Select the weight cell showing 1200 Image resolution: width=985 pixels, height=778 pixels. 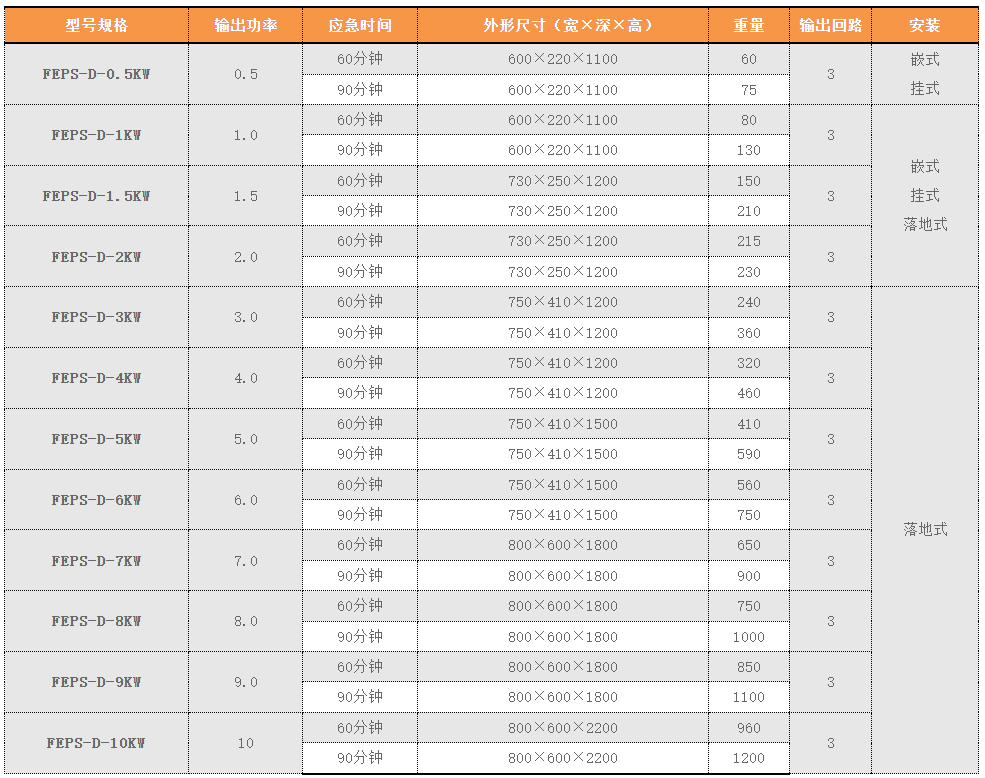point(748,758)
